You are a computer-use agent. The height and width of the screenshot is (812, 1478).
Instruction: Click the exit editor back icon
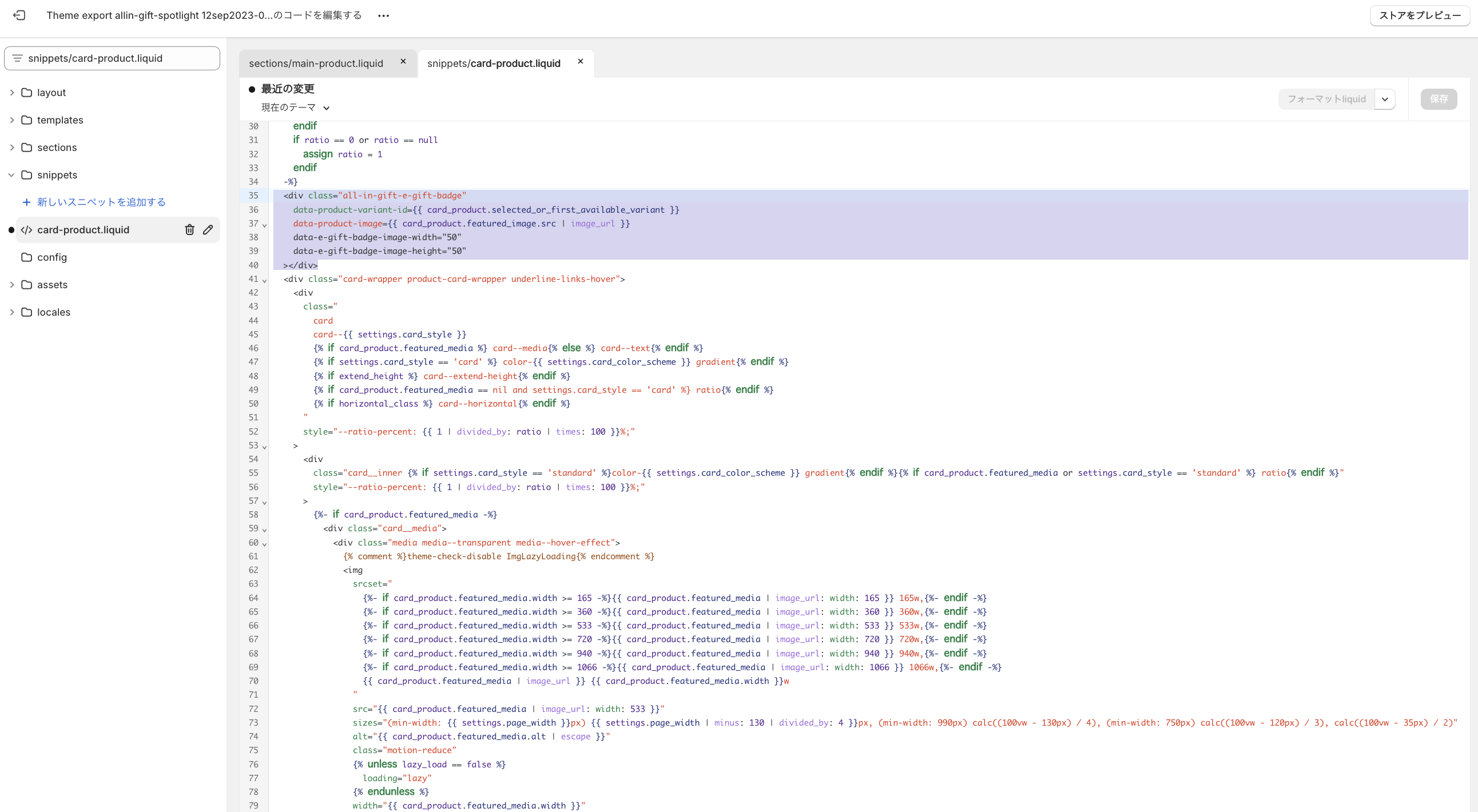[x=19, y=15]
